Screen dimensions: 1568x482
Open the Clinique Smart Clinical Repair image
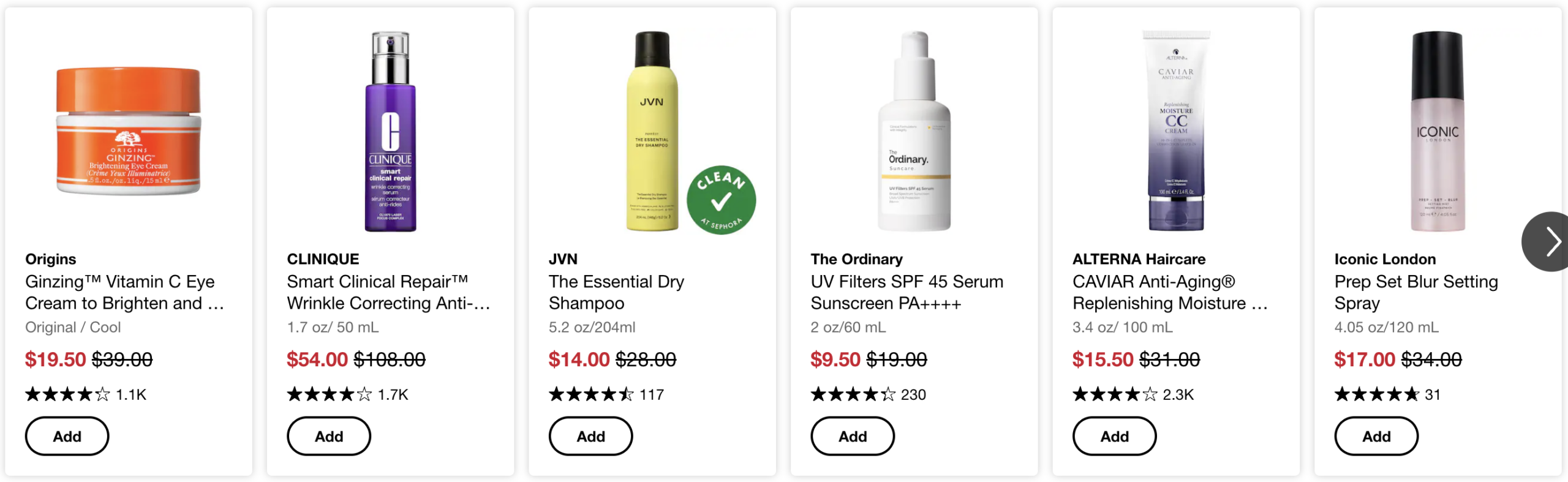(391, 131)
